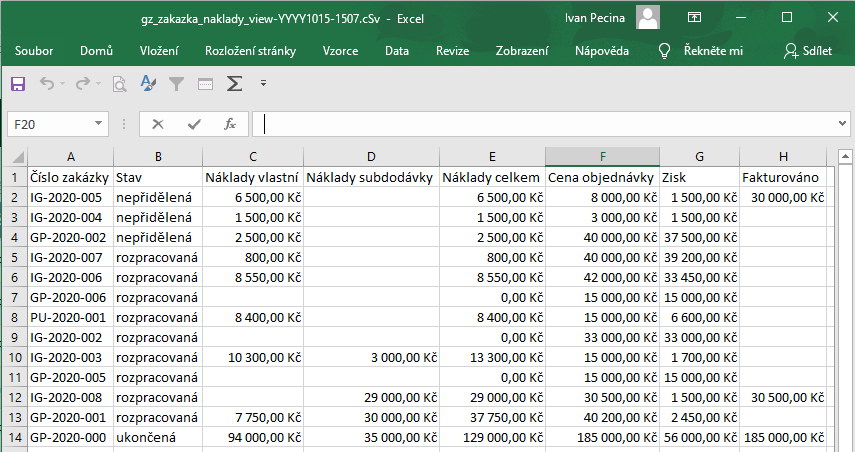
Task: Click the Ivan Pecina account avatar
Action: coord(648,18)
